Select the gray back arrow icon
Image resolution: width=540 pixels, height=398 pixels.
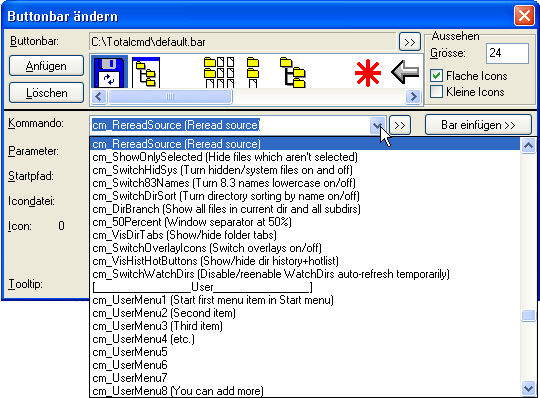[405, 72]
